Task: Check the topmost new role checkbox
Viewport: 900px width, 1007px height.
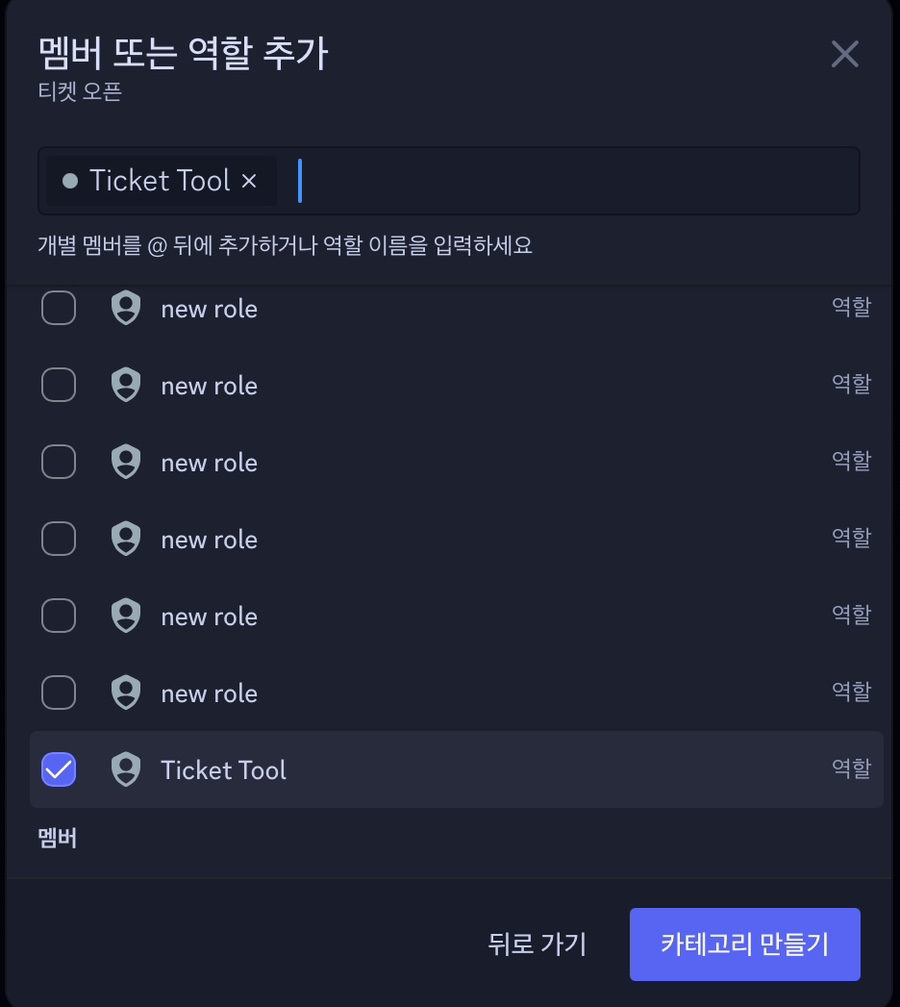Action: point(58,308)
